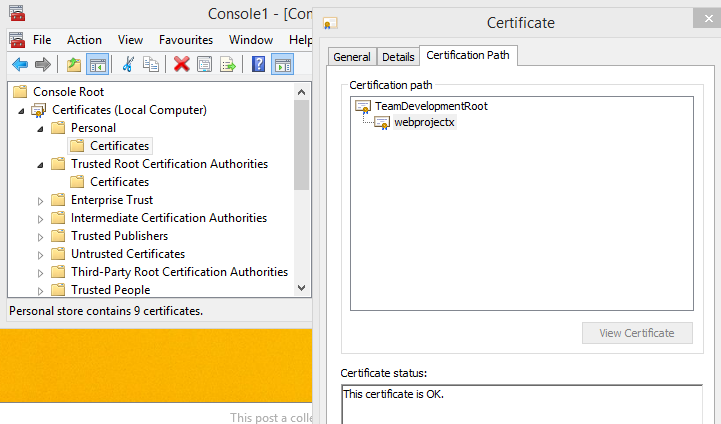This screenshot has width=721, height=424.
Task: Click the tree pane scroll down arrow
Action: pyautogui.click(x=303, y=288)
